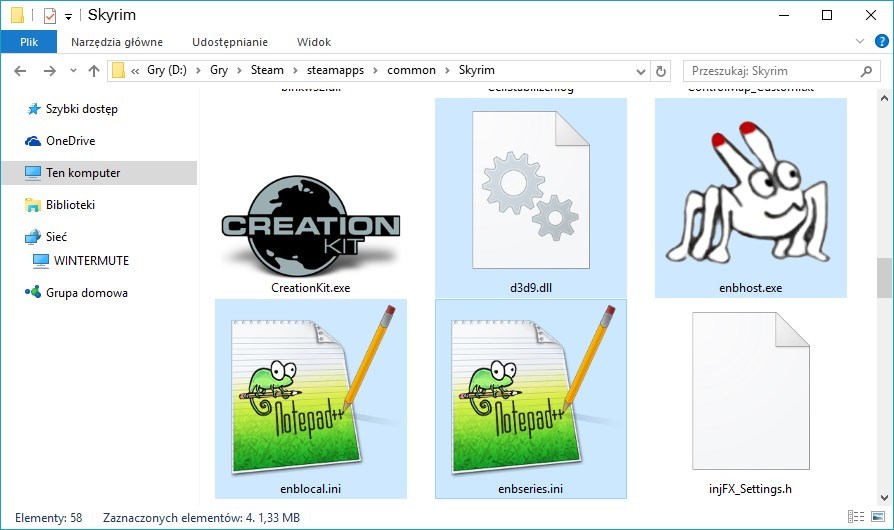
Task: Expand the chevron after common
Action: point(447,71)
